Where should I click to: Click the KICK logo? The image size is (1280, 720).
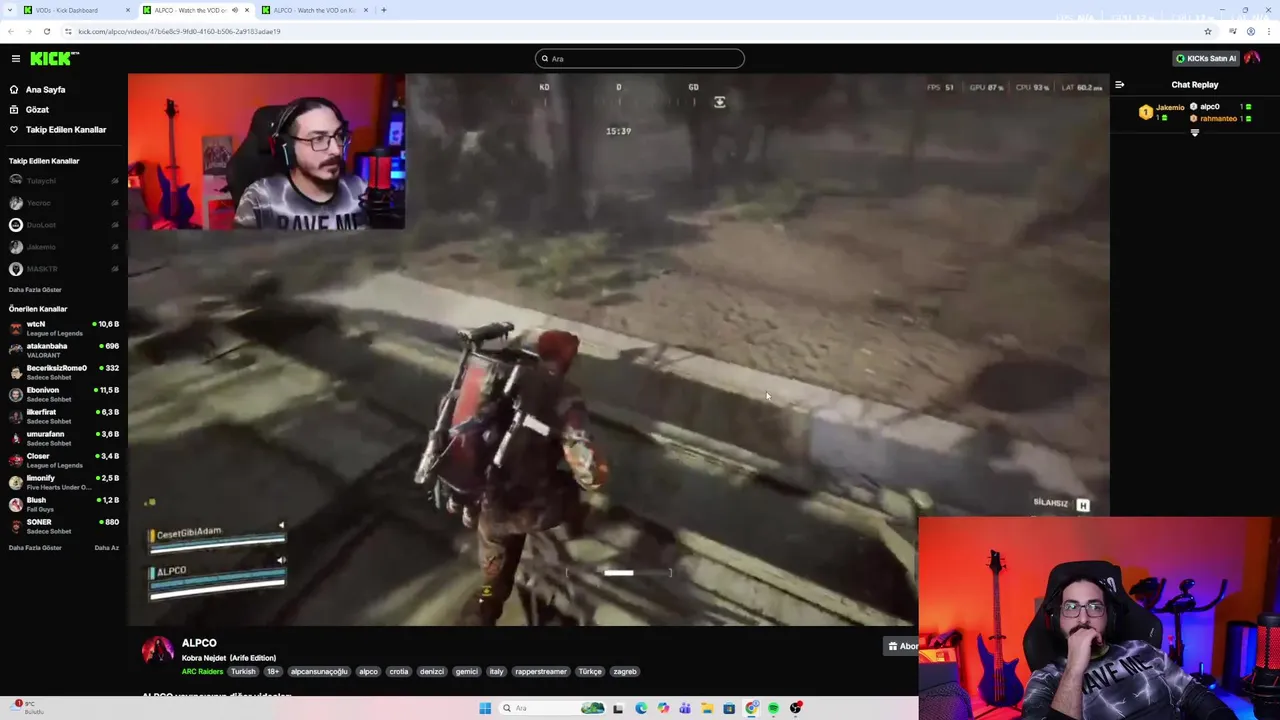54,58
